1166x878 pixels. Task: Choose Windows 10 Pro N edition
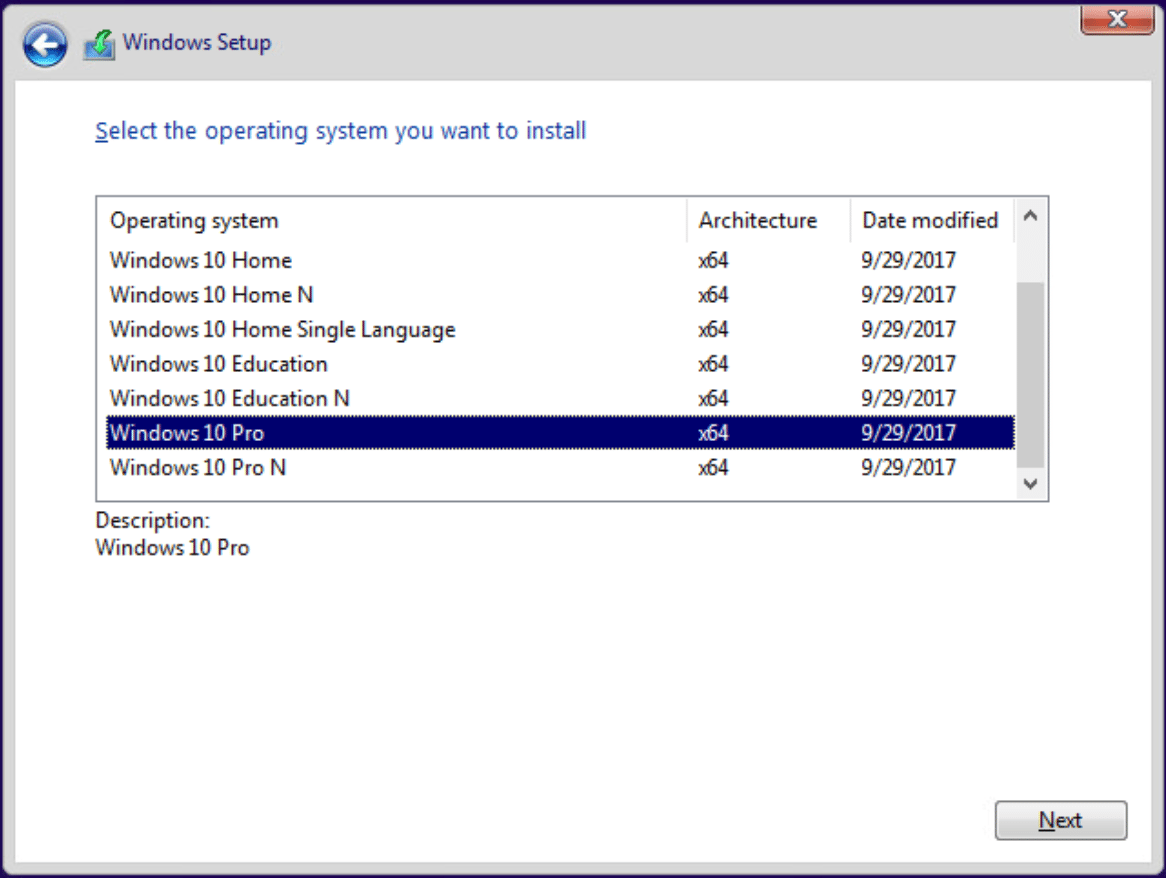pyautogui.click(x=198, y=467)
